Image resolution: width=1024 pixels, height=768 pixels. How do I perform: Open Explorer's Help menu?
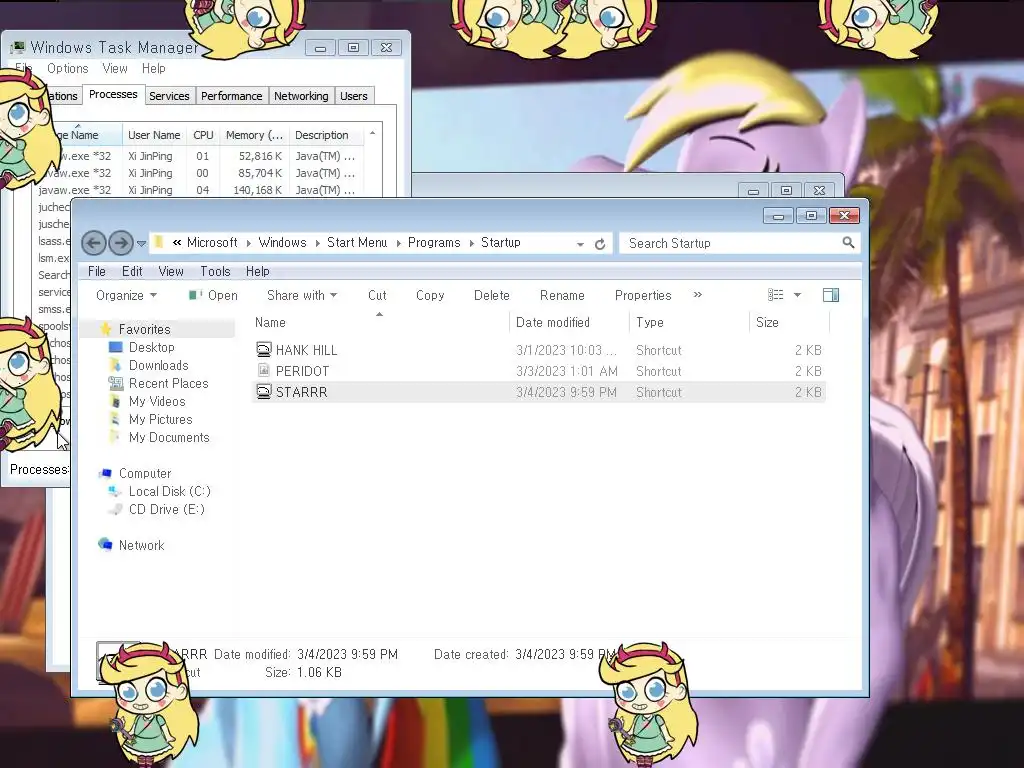click(x=257, y=271)
